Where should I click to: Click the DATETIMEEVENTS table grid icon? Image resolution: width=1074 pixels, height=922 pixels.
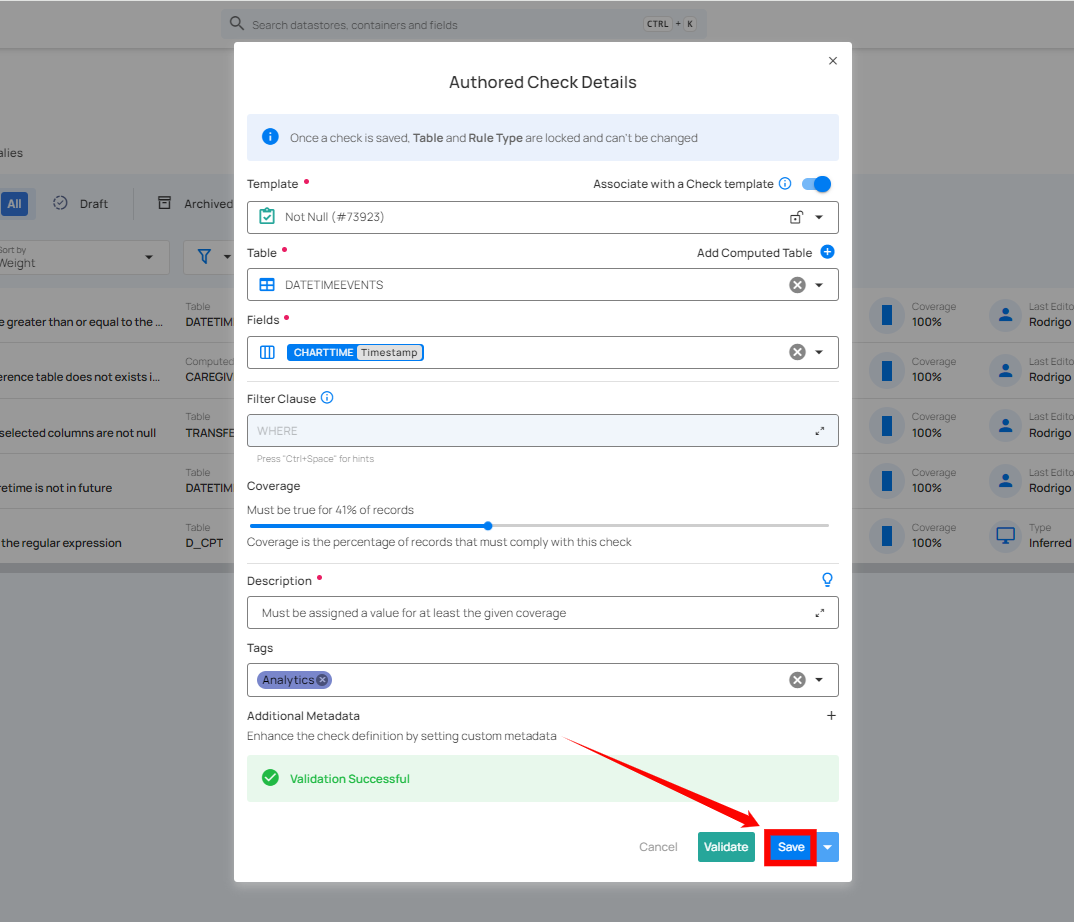pos(267,285)
